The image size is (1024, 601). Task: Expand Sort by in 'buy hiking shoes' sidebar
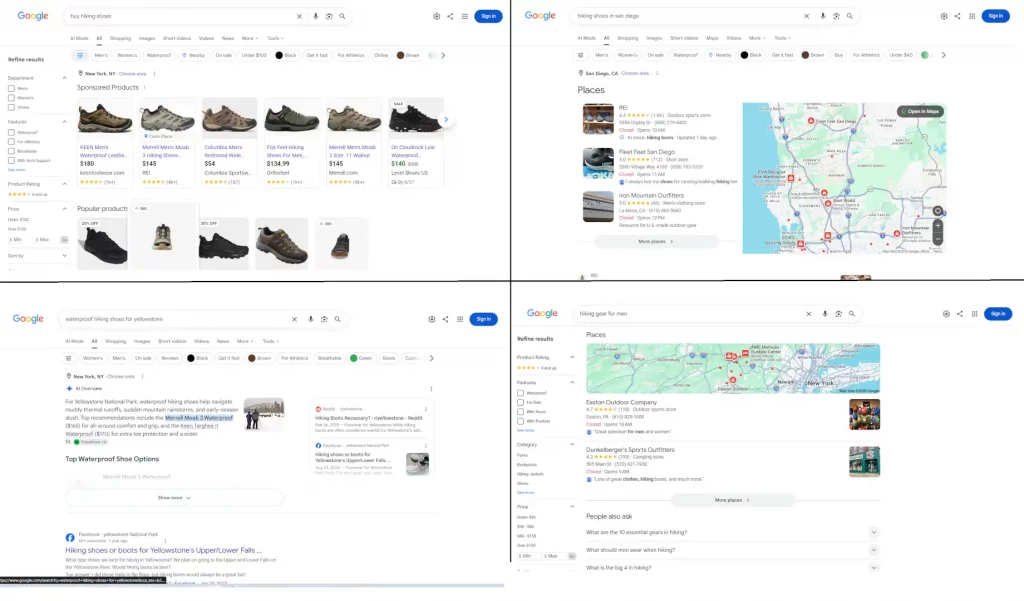coord(64,256)
